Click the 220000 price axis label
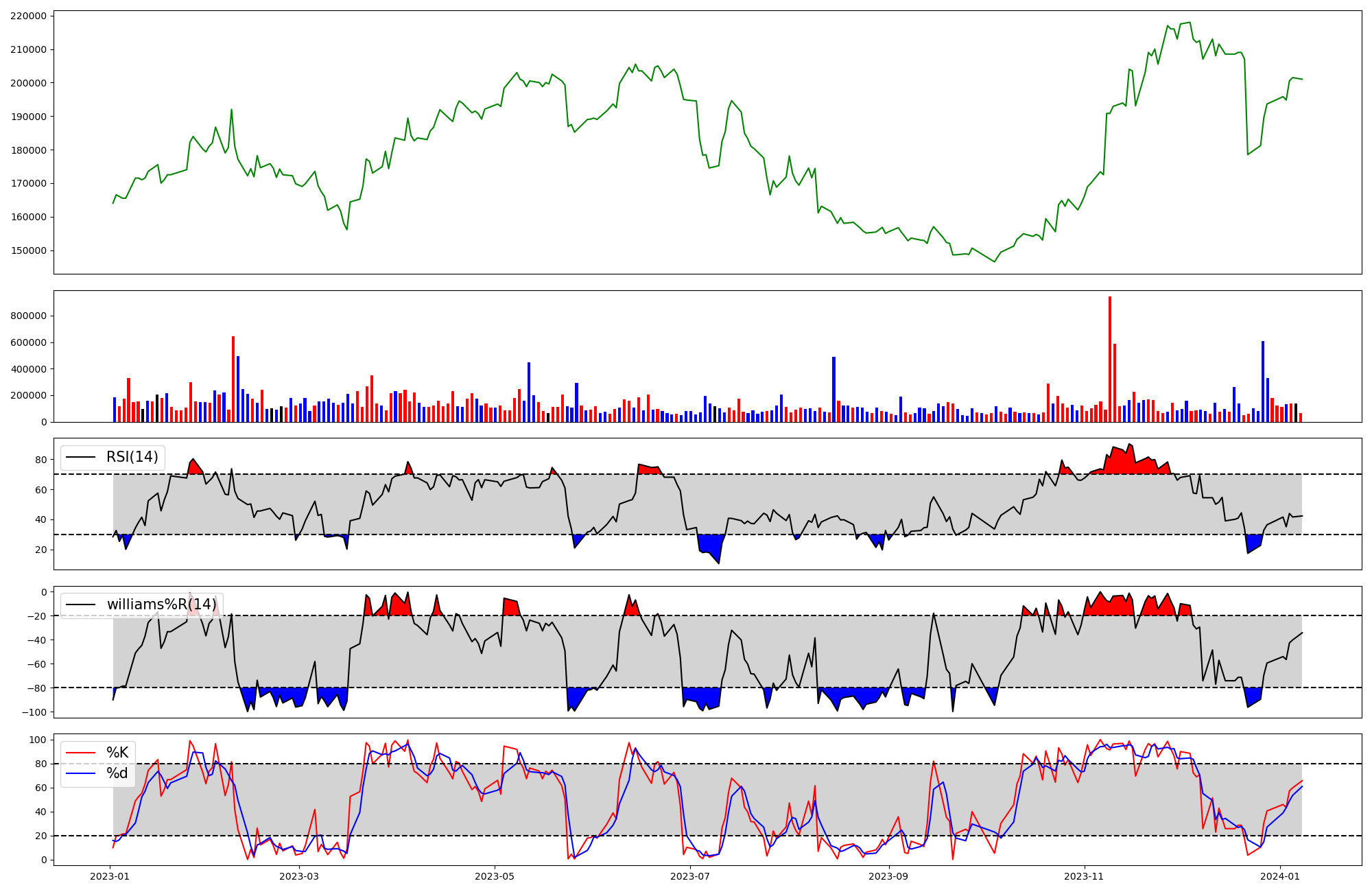Image resolution: width=1372 pixels, height=892 pixels. click(28, 16)
